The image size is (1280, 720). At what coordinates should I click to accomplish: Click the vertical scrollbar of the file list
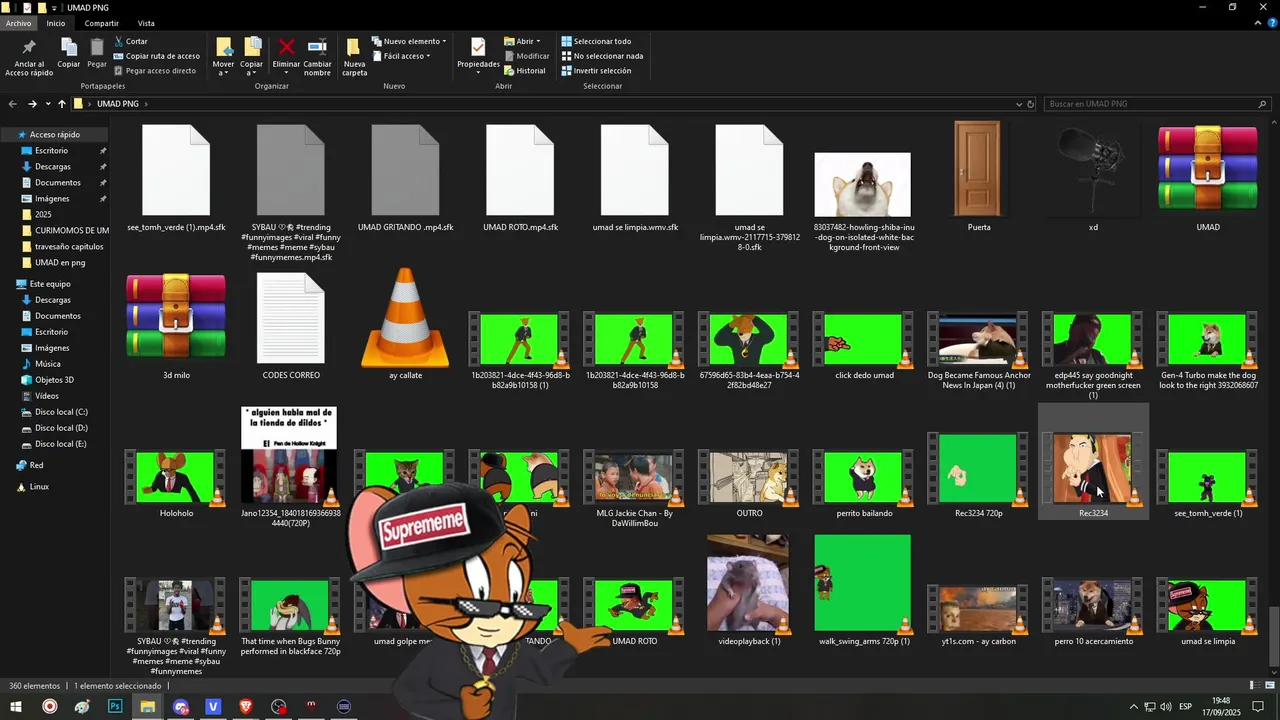[1273, 637]
